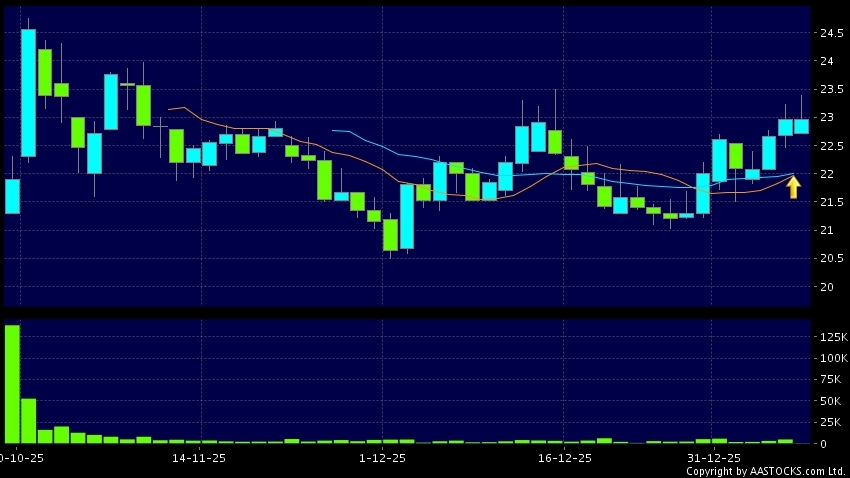Click the first cyan candle at far left
Screen dimensions: 850x478
pyautogui.click(x=12, y=196)
